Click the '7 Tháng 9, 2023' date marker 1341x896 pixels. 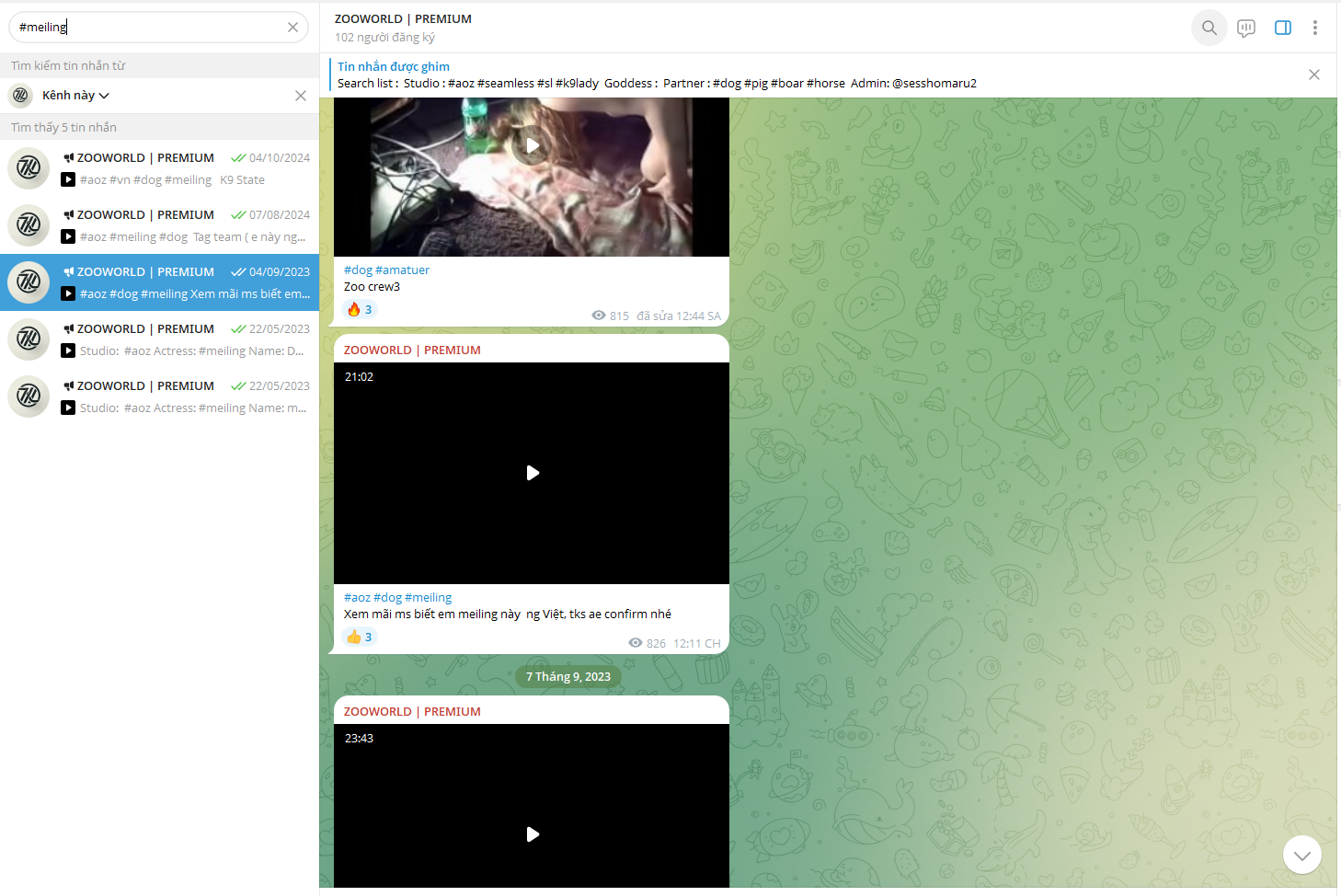click(567, 677)
